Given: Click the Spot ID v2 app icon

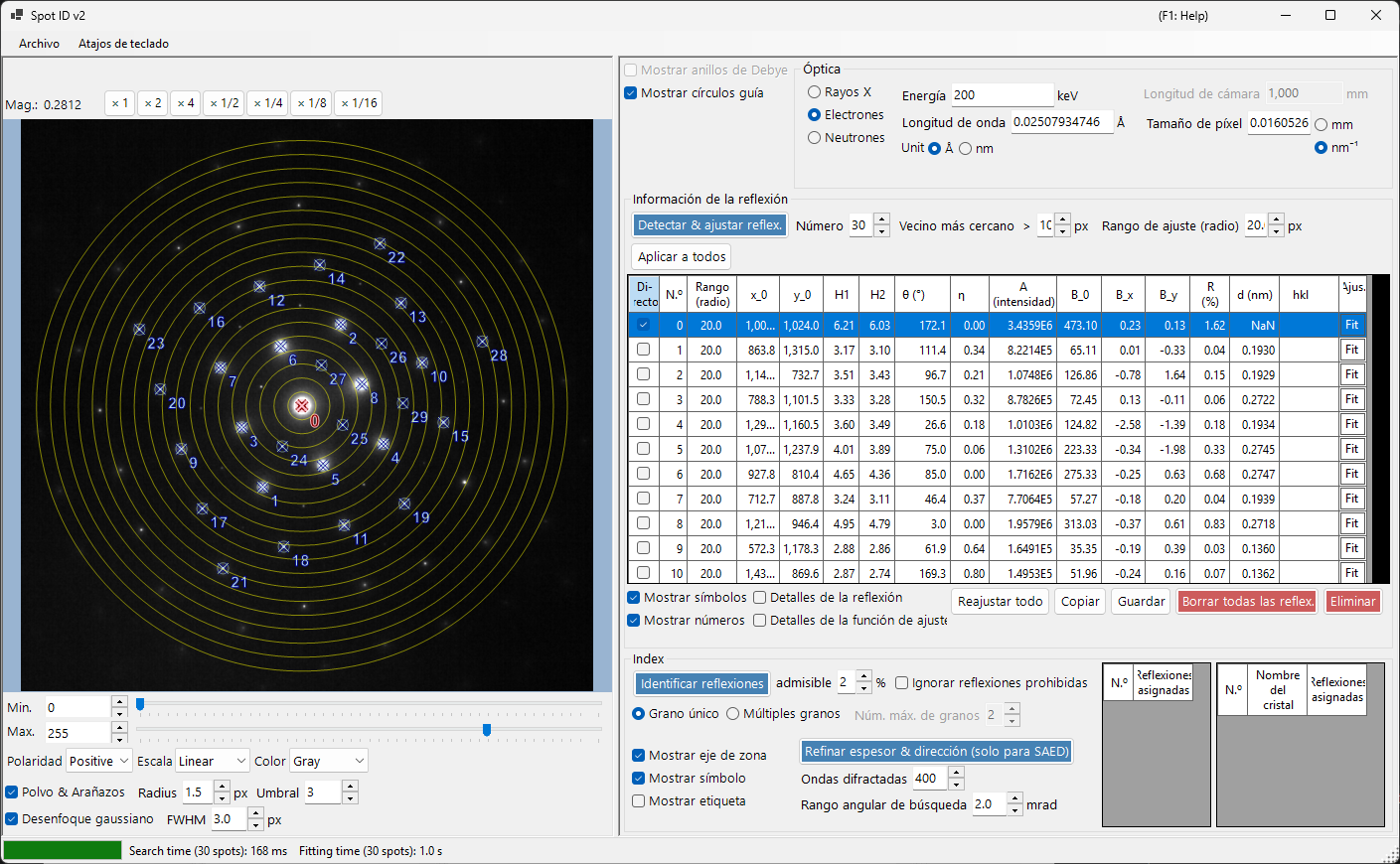Looking at the screenshot, I should pos(16,15).
